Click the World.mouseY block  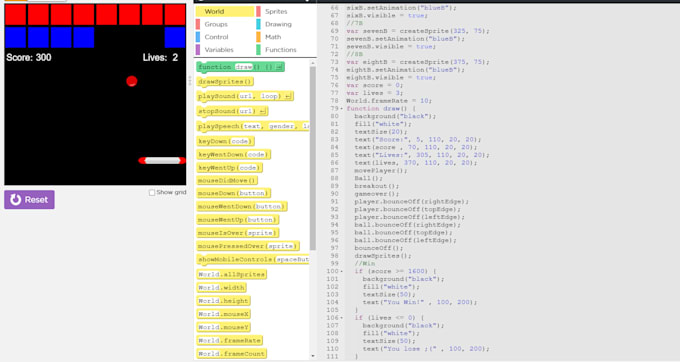pyautogui.click(x=223, y=327)
